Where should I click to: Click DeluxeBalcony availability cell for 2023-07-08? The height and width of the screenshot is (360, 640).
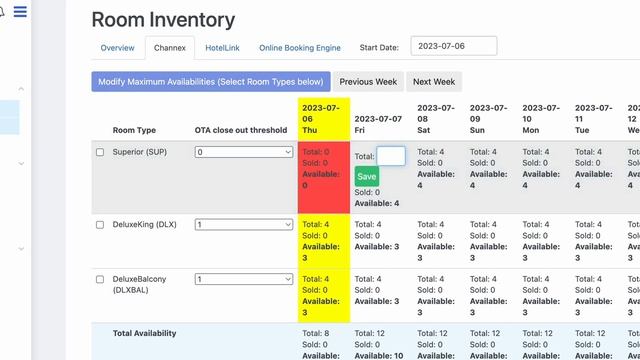coord(439,296)
